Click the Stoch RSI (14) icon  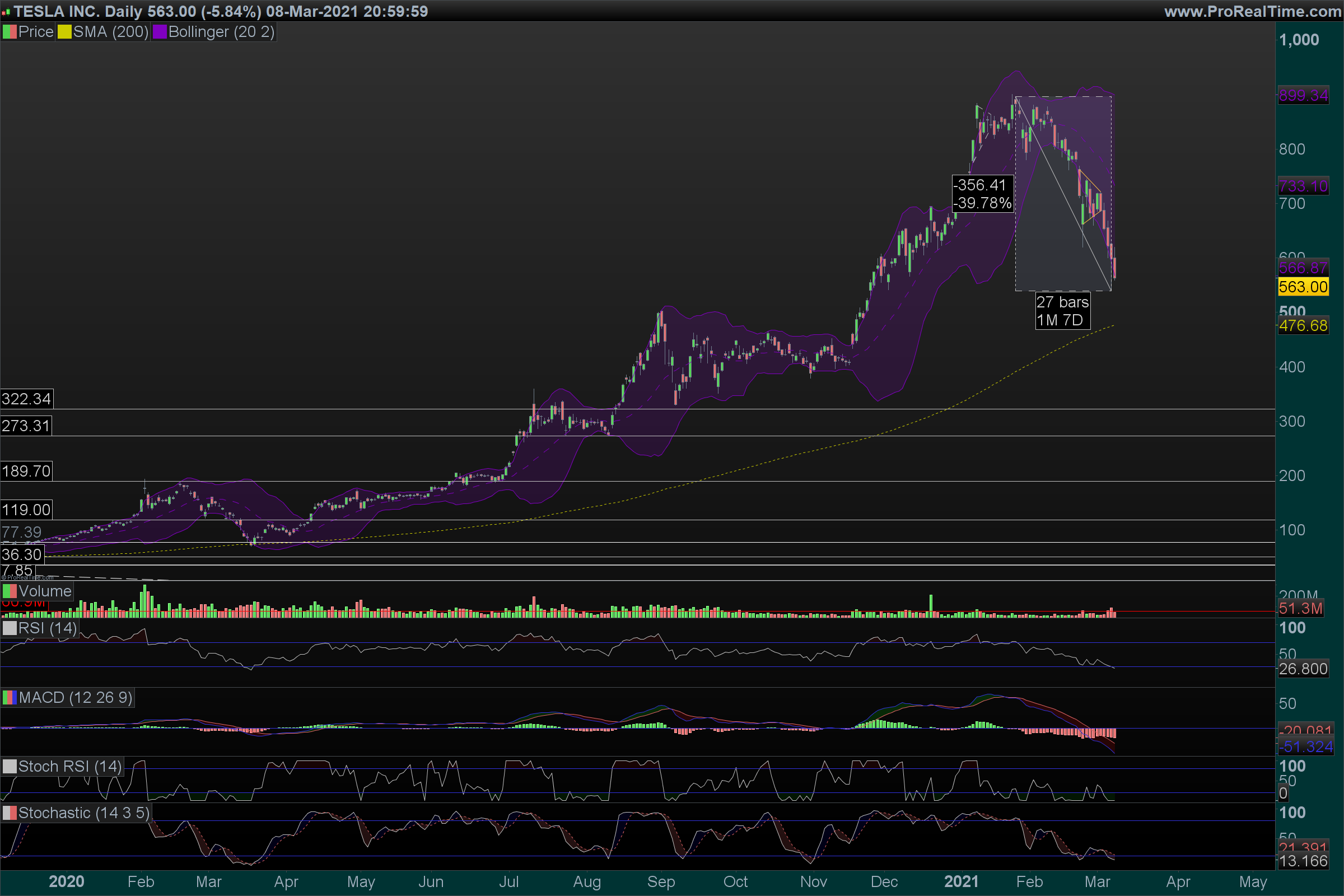click(10, 766)
